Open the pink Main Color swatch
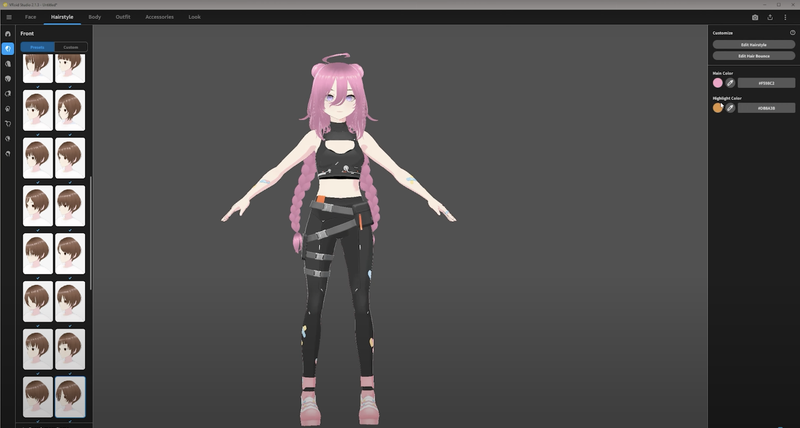 pos(718,83)
